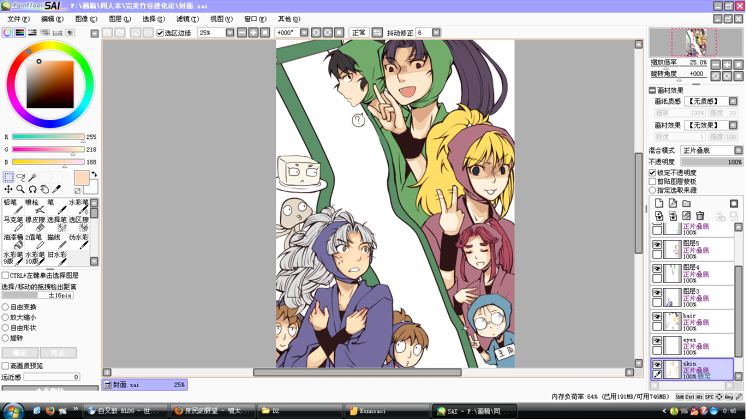This screenshot has height=420, width=746.
Task: Select the rotate canvas tool
Action: click(x=32, y=189)
